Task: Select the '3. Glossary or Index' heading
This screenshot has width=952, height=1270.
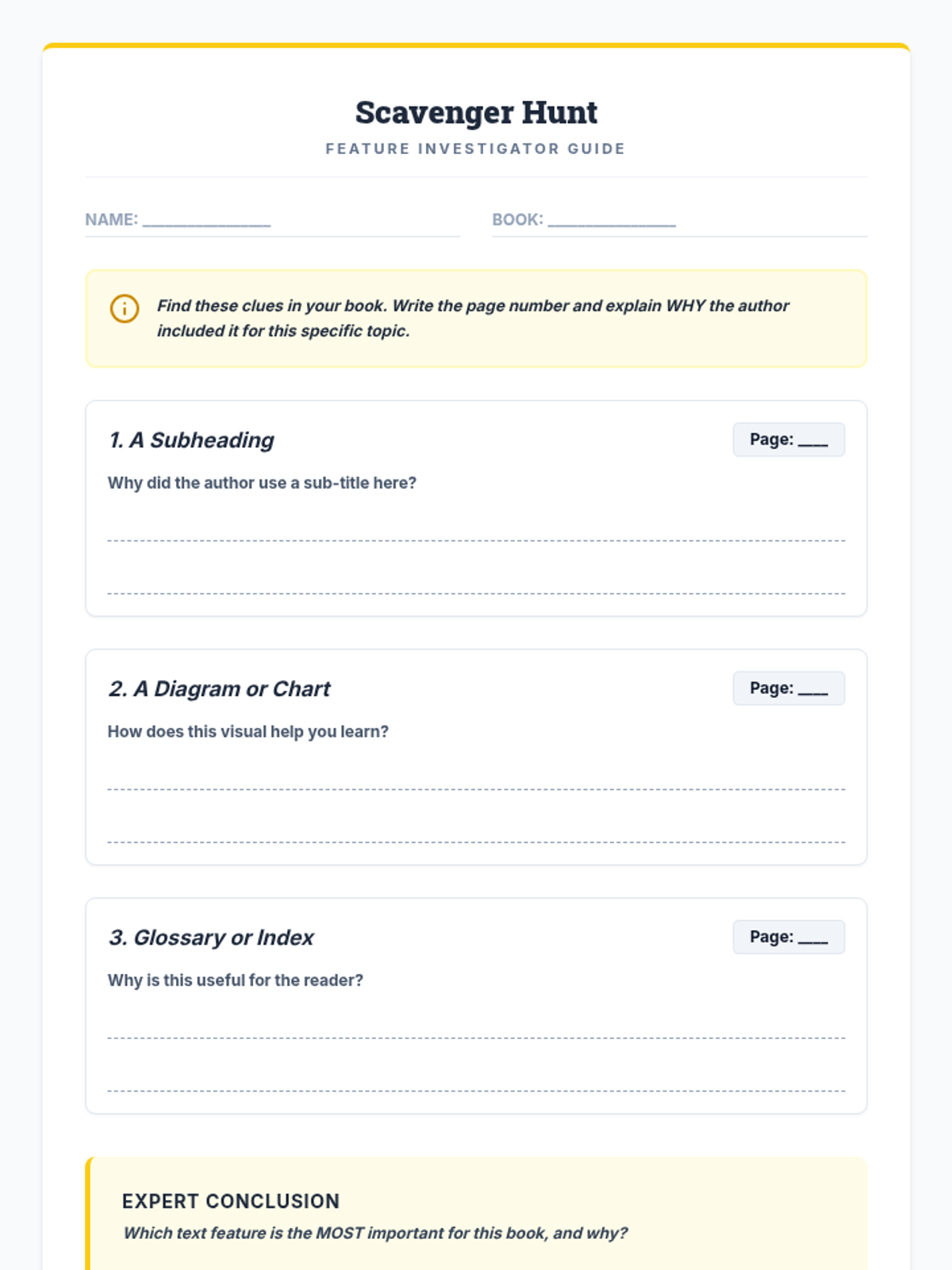Action: (x=211, y=937)
